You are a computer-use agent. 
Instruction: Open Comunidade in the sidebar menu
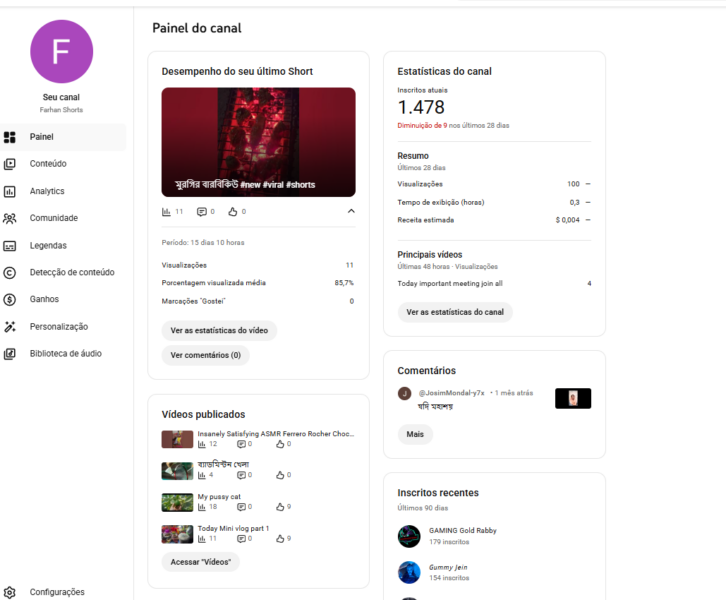63,218
